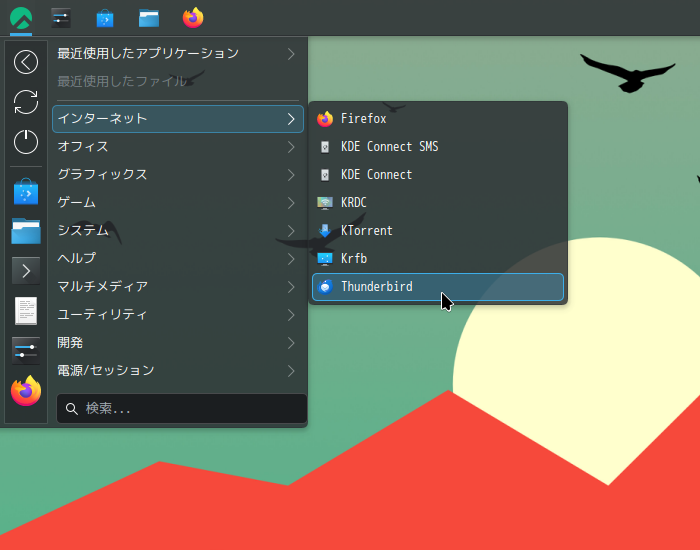
Task: Open Discover store from the top panel
Action: tap(105, 18)
